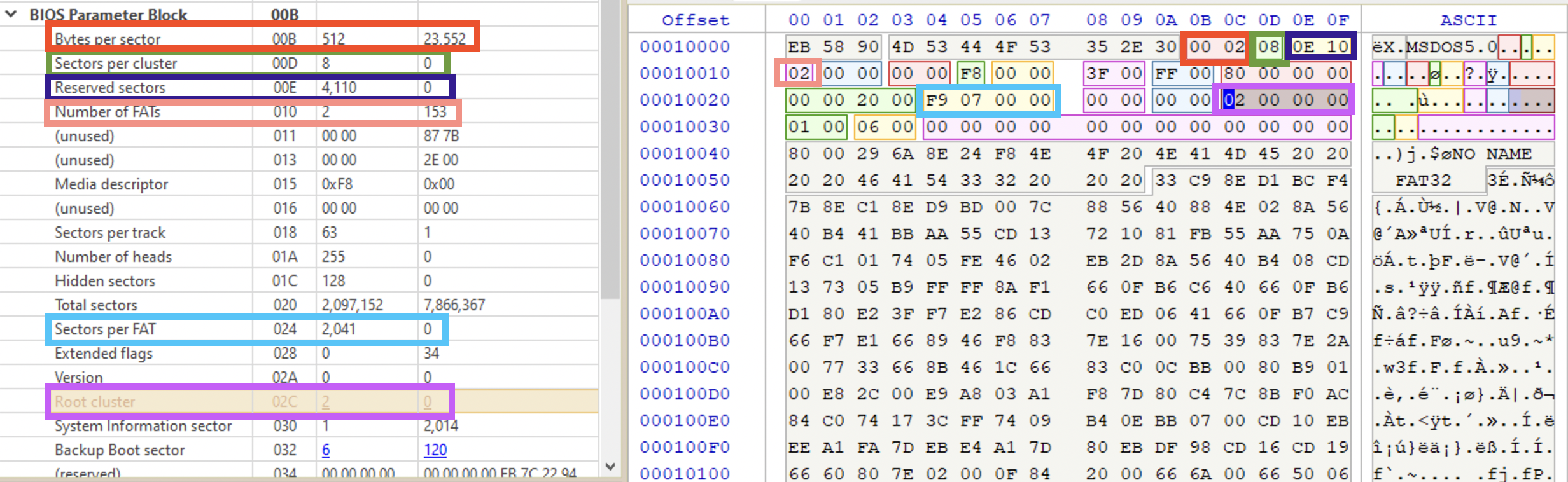Click value 2,041 for Sectors per FAT
This screenshot has height=482, width=1568.
(339, 329)
